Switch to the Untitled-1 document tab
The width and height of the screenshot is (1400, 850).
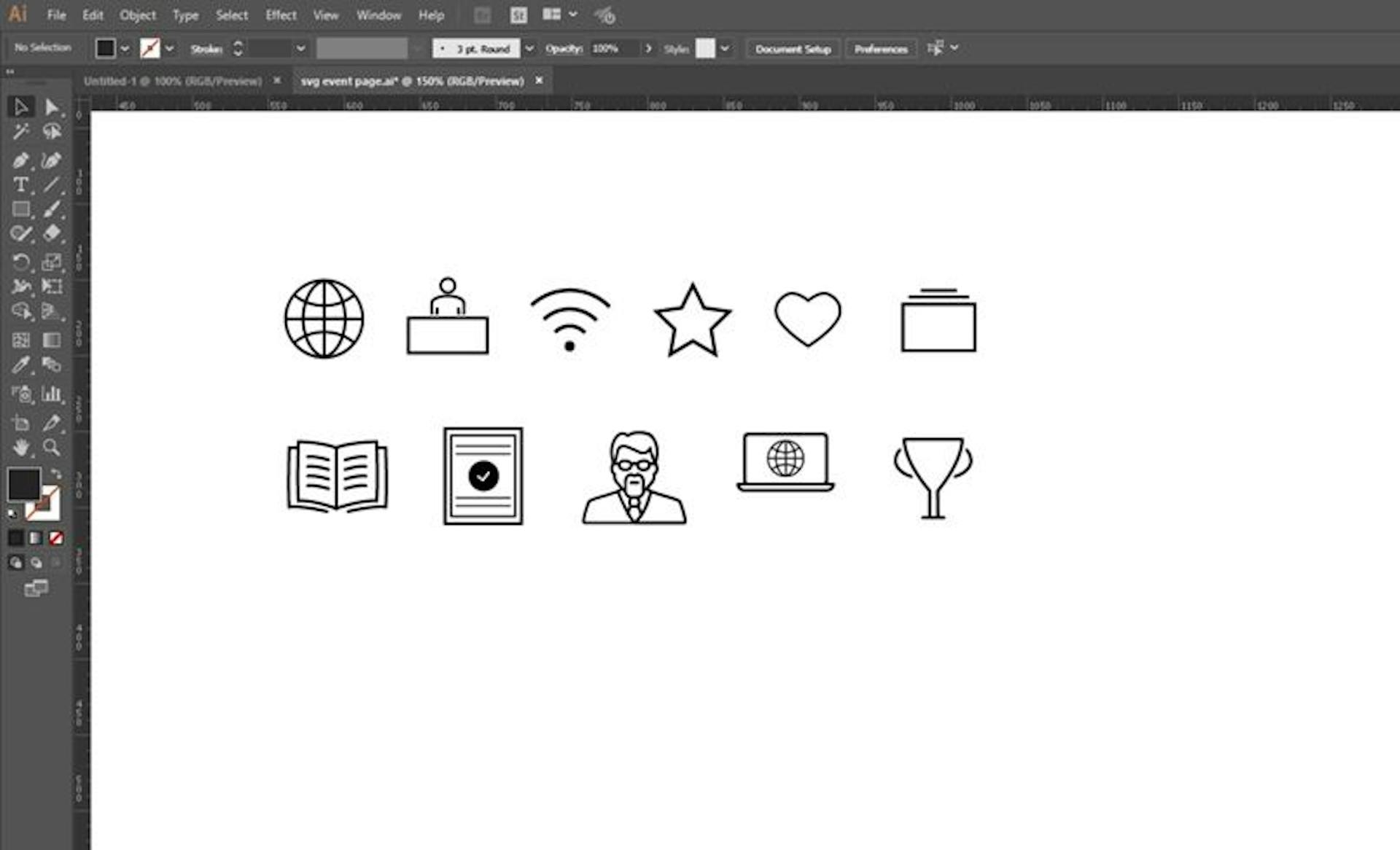coord(175,81)
